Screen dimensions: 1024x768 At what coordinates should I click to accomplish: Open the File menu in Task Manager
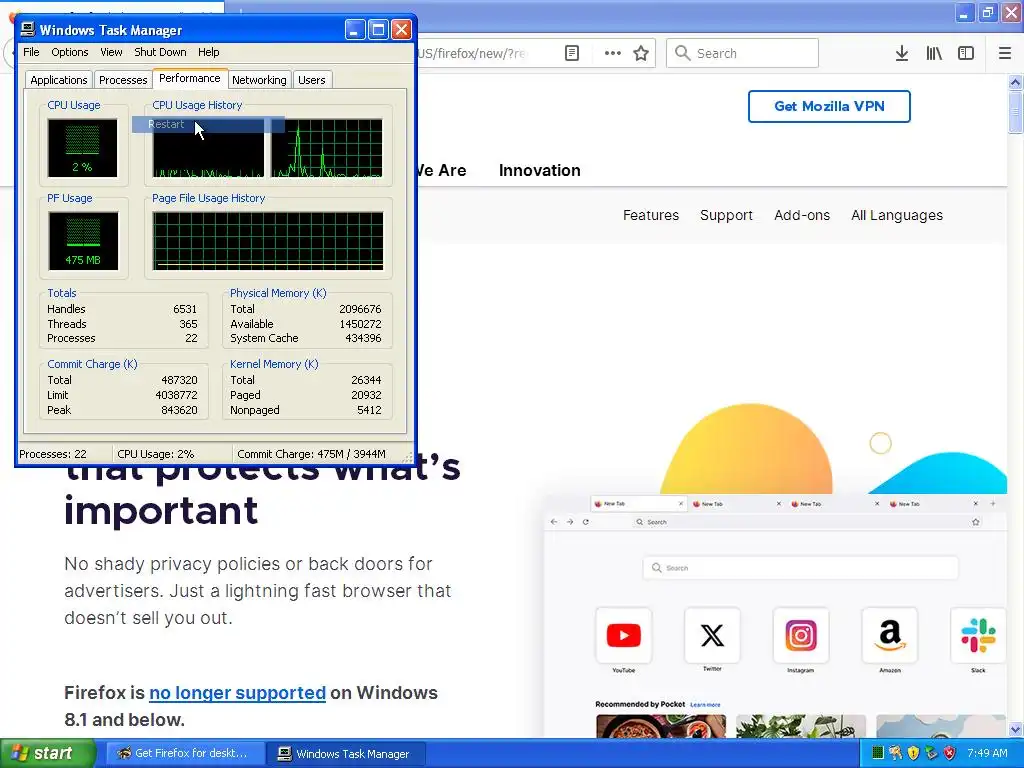click(31, 52)
